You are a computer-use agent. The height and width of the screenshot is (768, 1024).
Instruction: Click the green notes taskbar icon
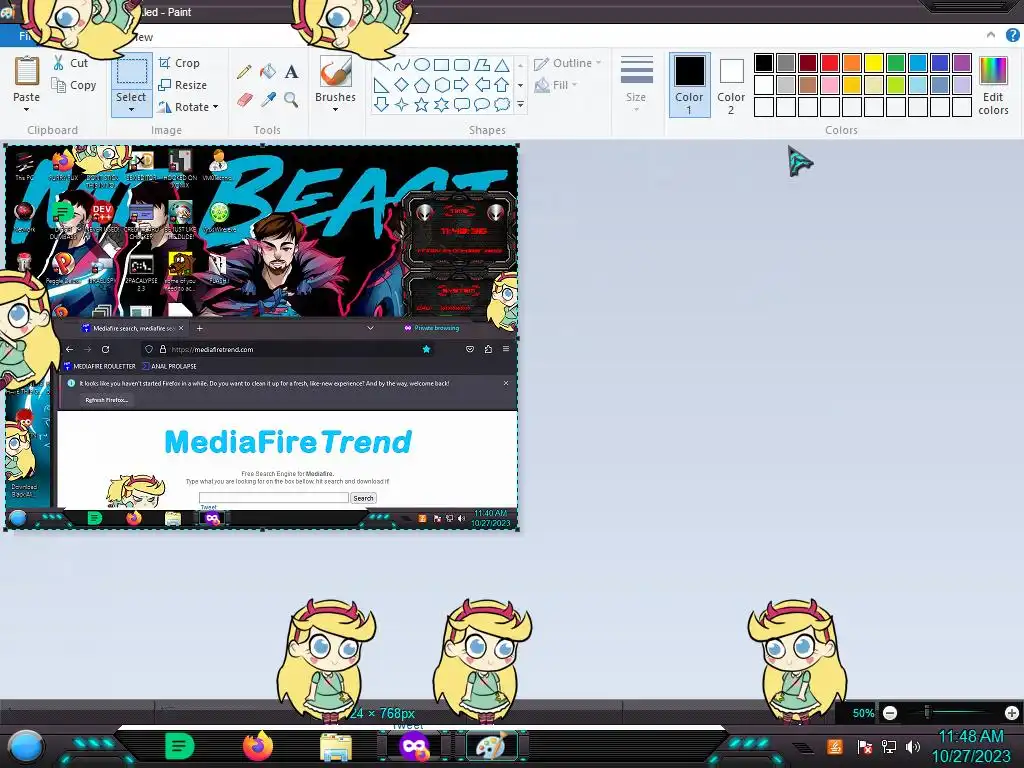[x=179, y=746]
